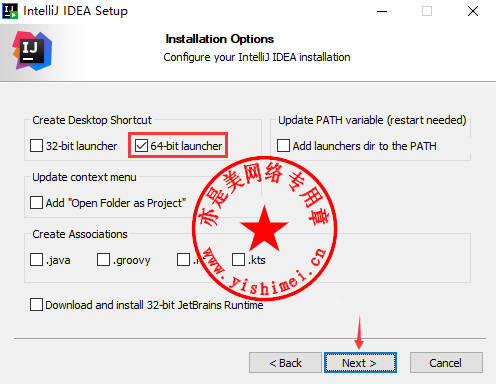Click the Installation Options heading

point(220,39)
